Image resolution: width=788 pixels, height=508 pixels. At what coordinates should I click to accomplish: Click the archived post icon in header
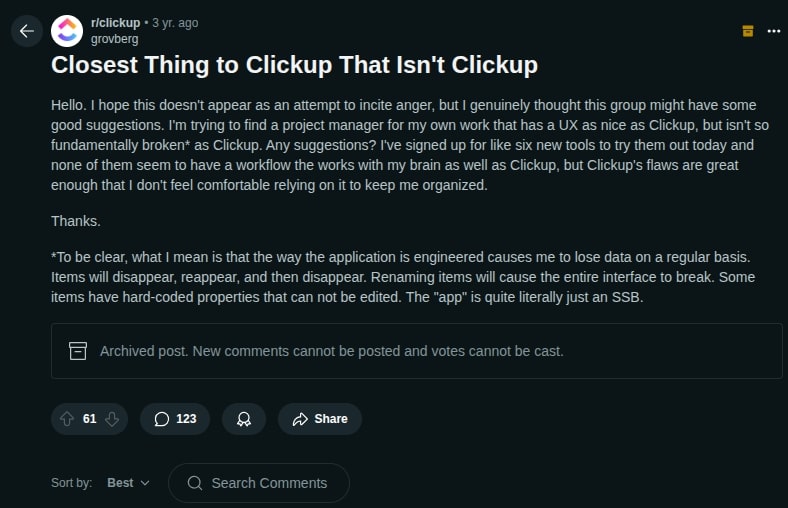(747, 31)
